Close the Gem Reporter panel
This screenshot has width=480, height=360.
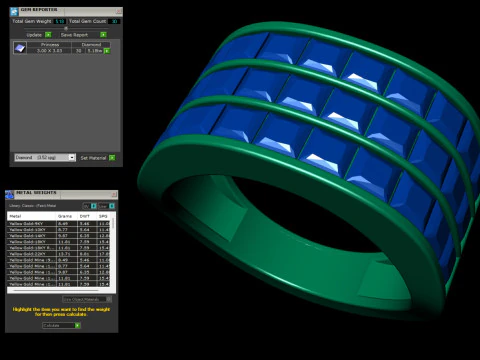[118, 11]
